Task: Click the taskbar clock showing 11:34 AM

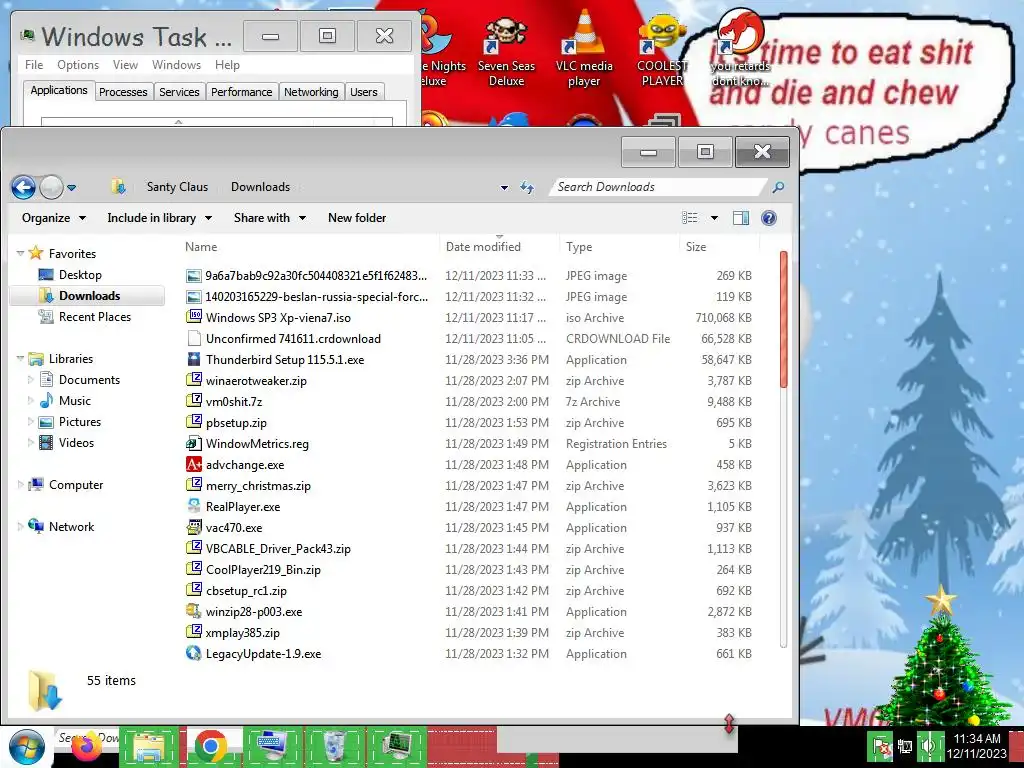Action: tap(977, 746)
